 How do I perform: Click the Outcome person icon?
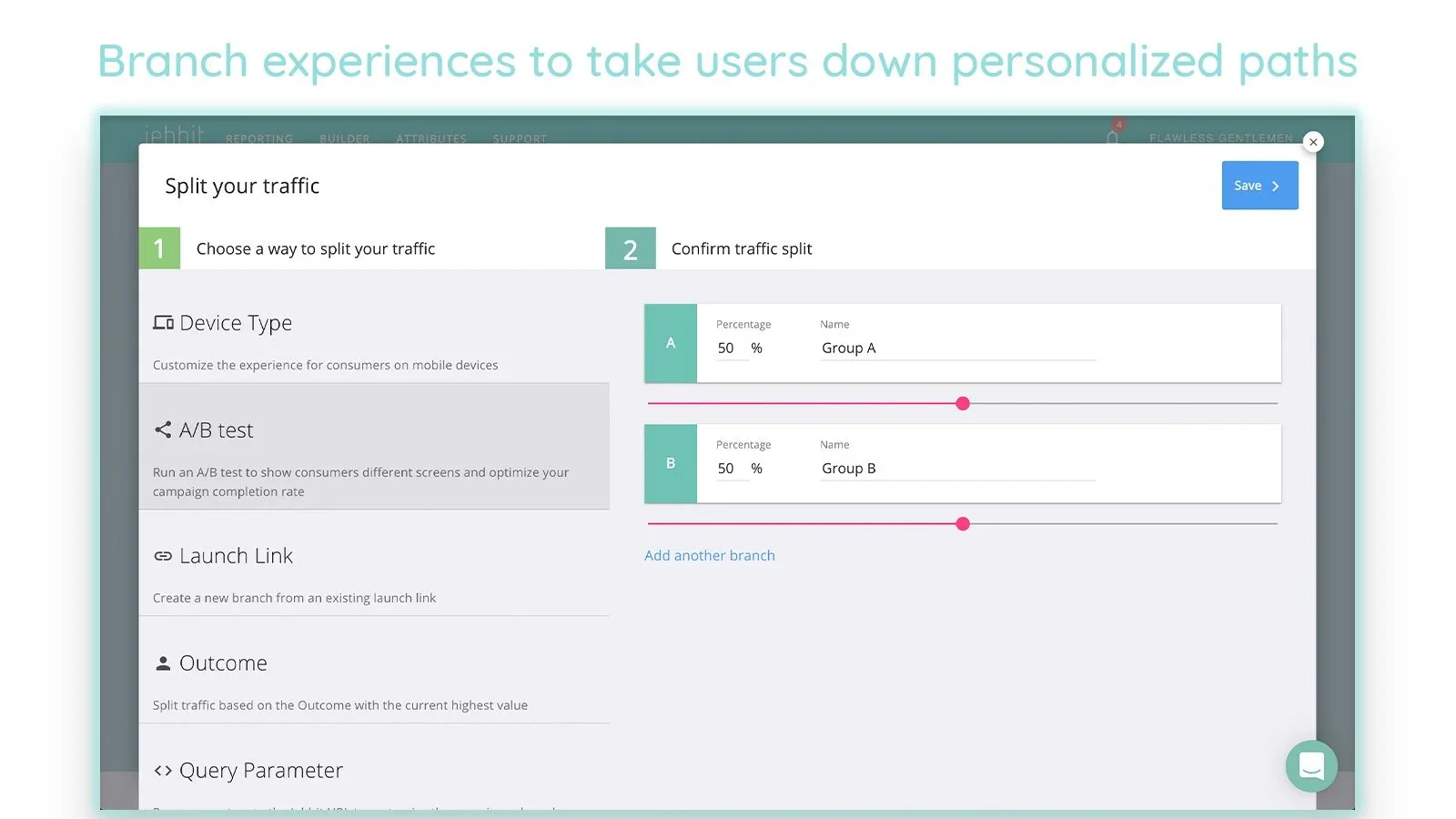[163, 663]
